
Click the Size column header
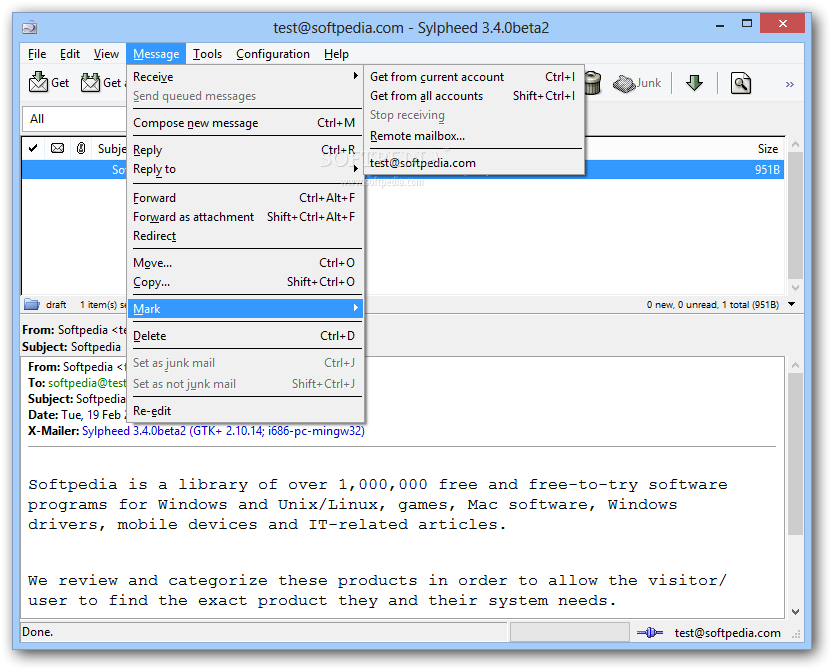pyautogui.click(x=767, y=149)
